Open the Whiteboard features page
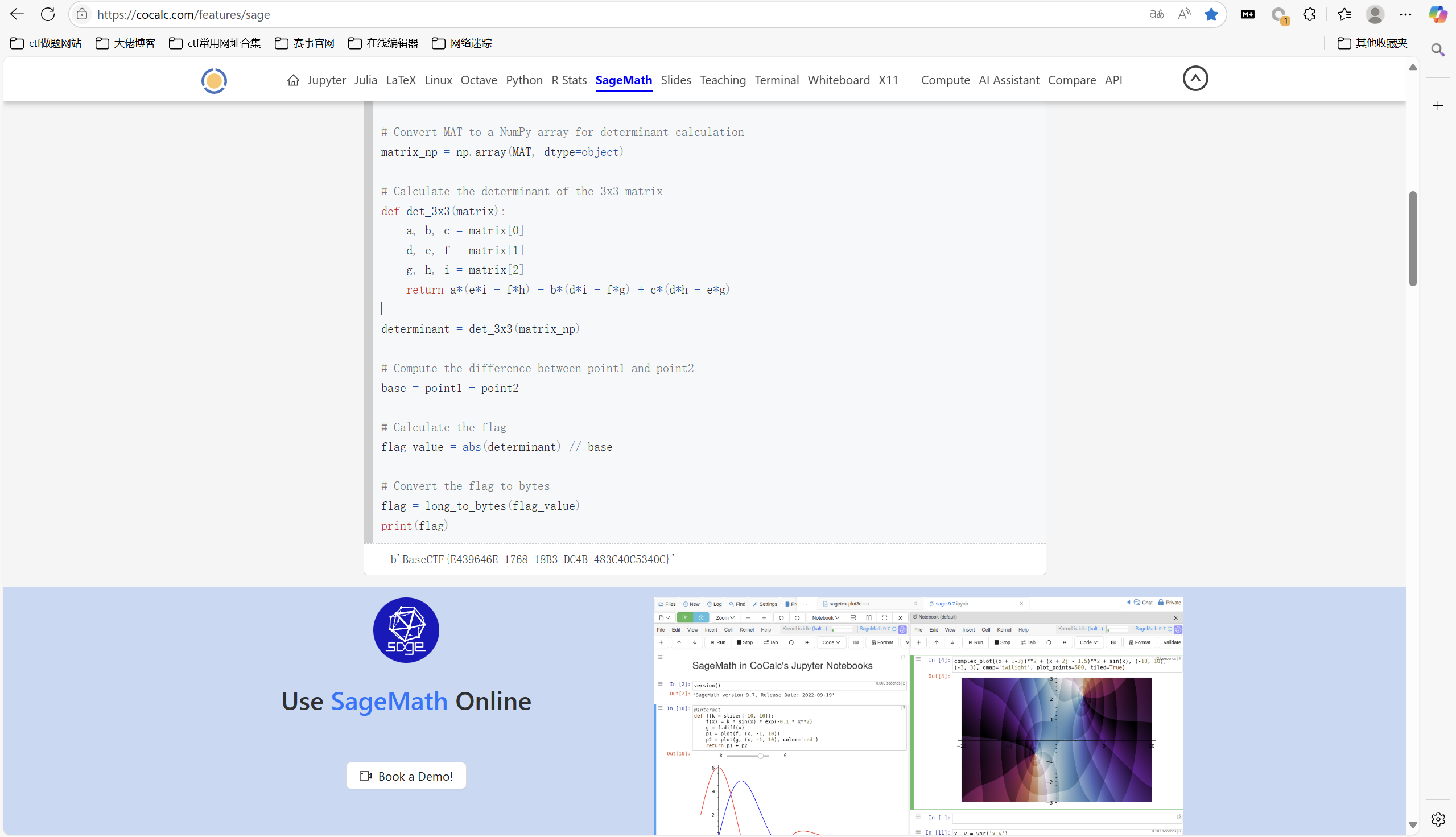1456x837 pixels. click(x=839, y=80)
